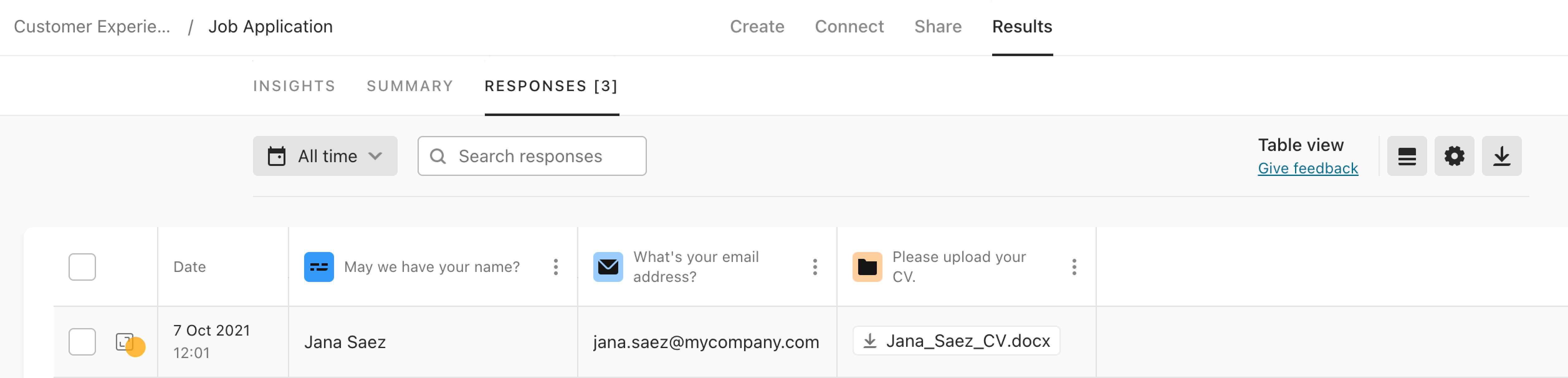Expand Jana Saez's response with the expand icon

pos(125,342)
